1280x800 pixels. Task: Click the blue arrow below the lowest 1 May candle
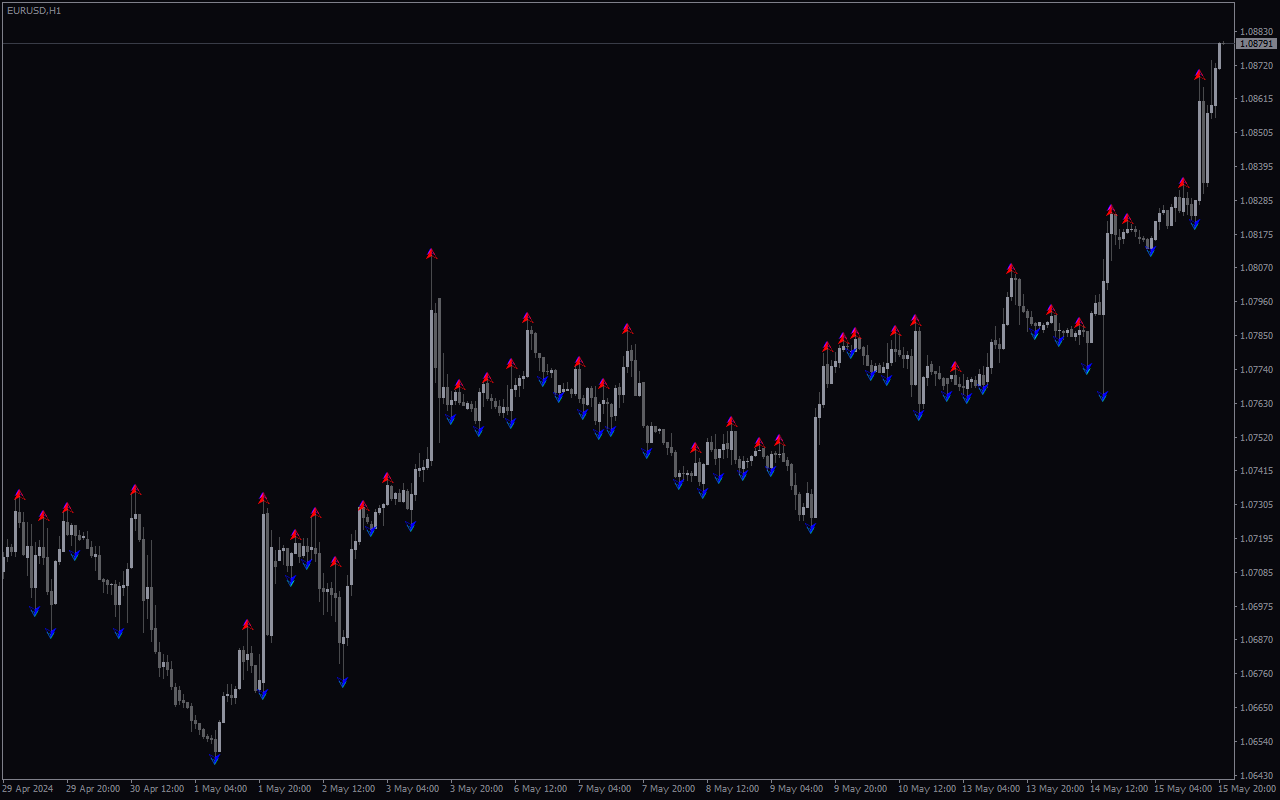click(x=215, y=759)
